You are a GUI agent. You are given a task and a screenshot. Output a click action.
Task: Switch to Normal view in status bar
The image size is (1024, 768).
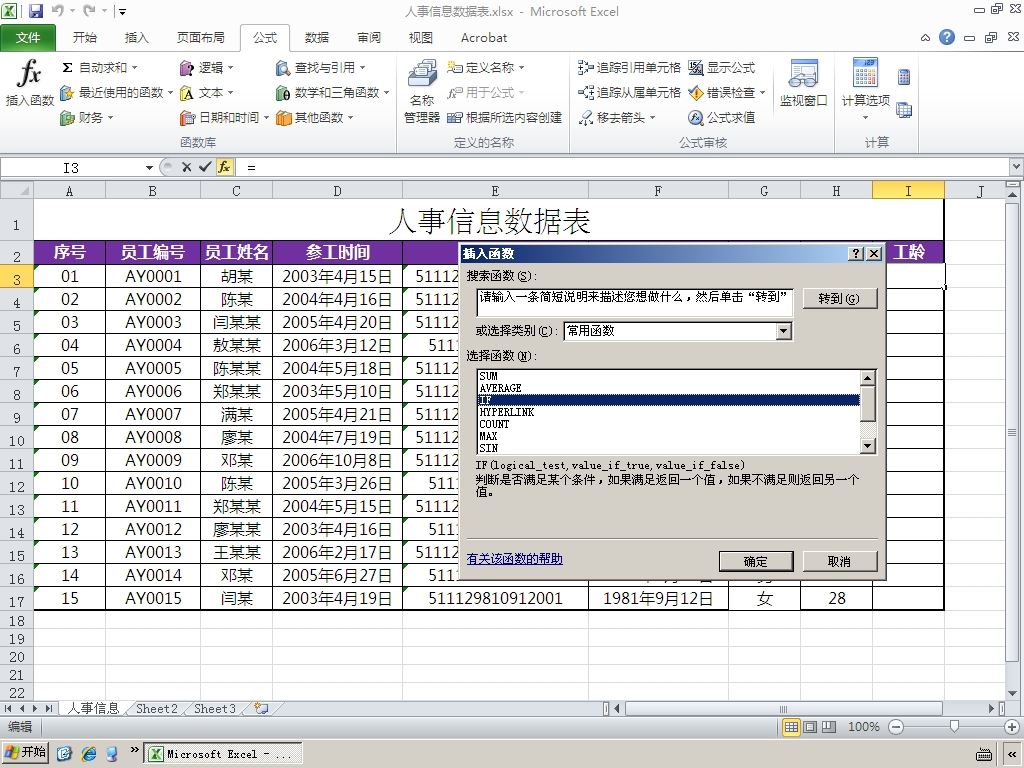coord(791,727)
